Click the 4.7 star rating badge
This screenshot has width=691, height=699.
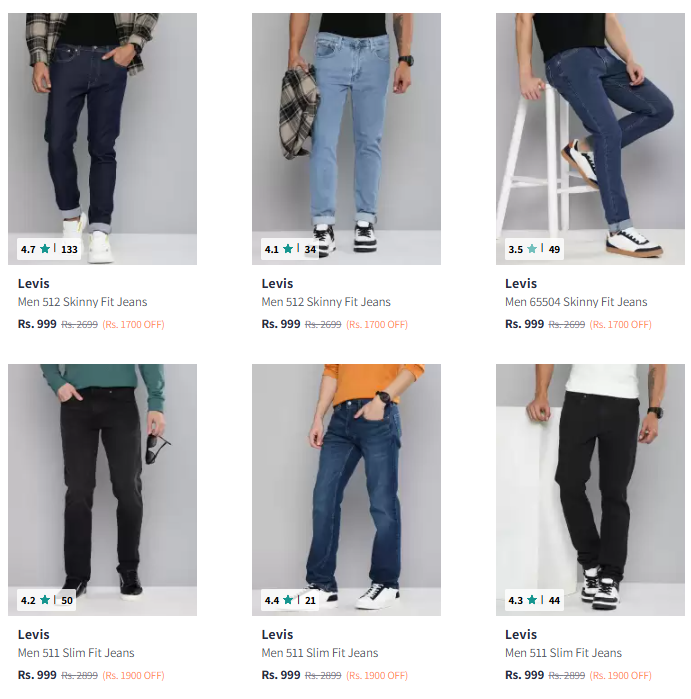(49, 249)
